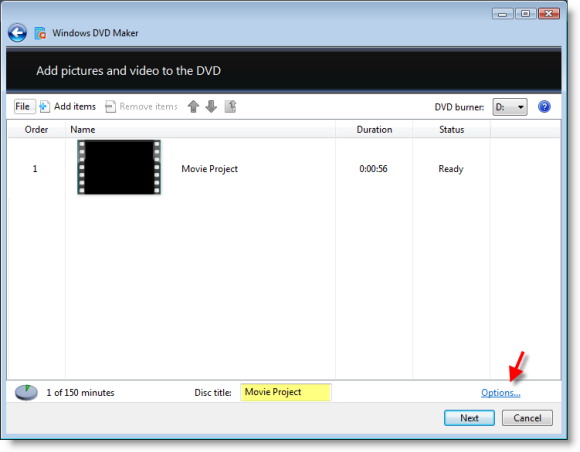Click the Windows DVD Maker app icon

click(x=40, y=33)
